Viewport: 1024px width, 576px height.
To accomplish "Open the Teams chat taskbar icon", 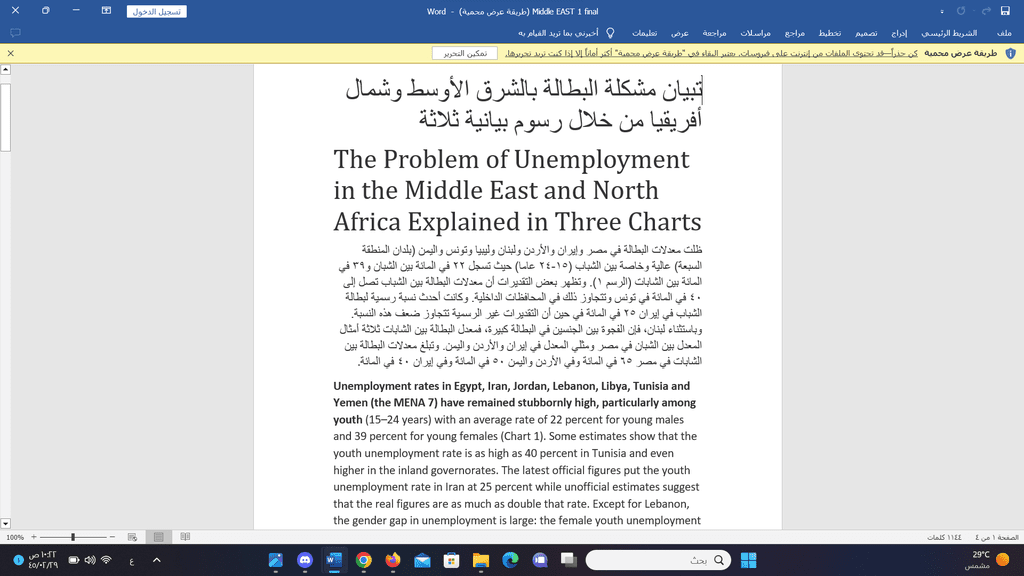I will click(x=539, y=560).
